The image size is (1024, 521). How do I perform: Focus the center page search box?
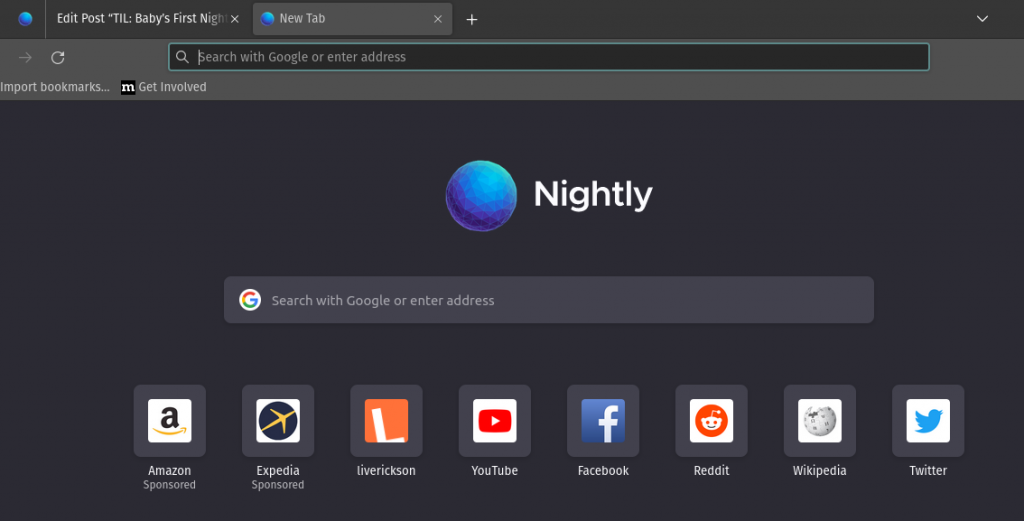pos(549,300)
